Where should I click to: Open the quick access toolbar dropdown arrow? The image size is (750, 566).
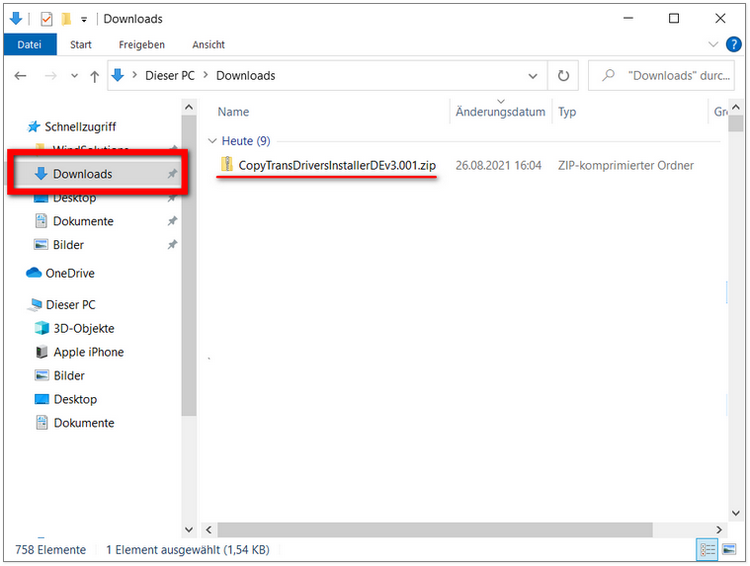(x=84, y=20)
